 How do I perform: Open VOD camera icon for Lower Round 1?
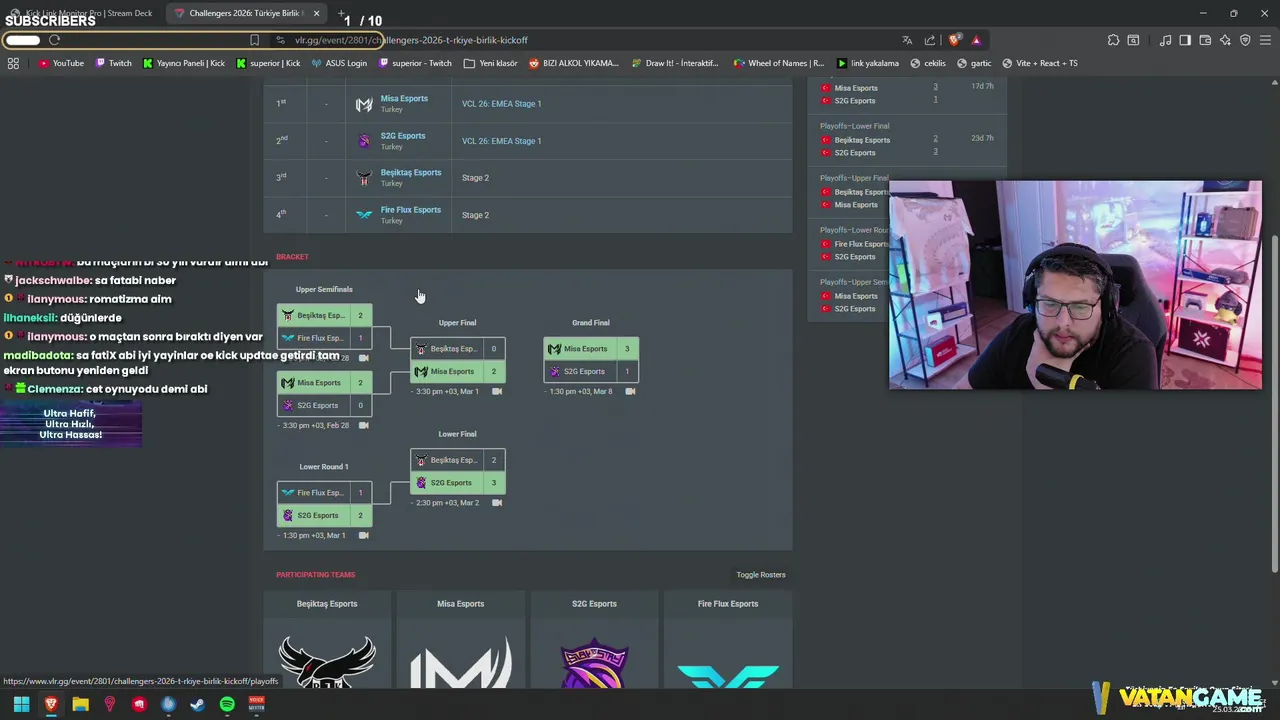pyautogui.click(x=363, y=535)
